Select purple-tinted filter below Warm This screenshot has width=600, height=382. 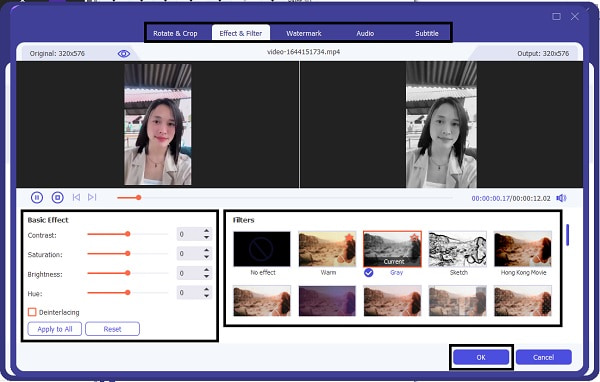click(x=327, y=301)
